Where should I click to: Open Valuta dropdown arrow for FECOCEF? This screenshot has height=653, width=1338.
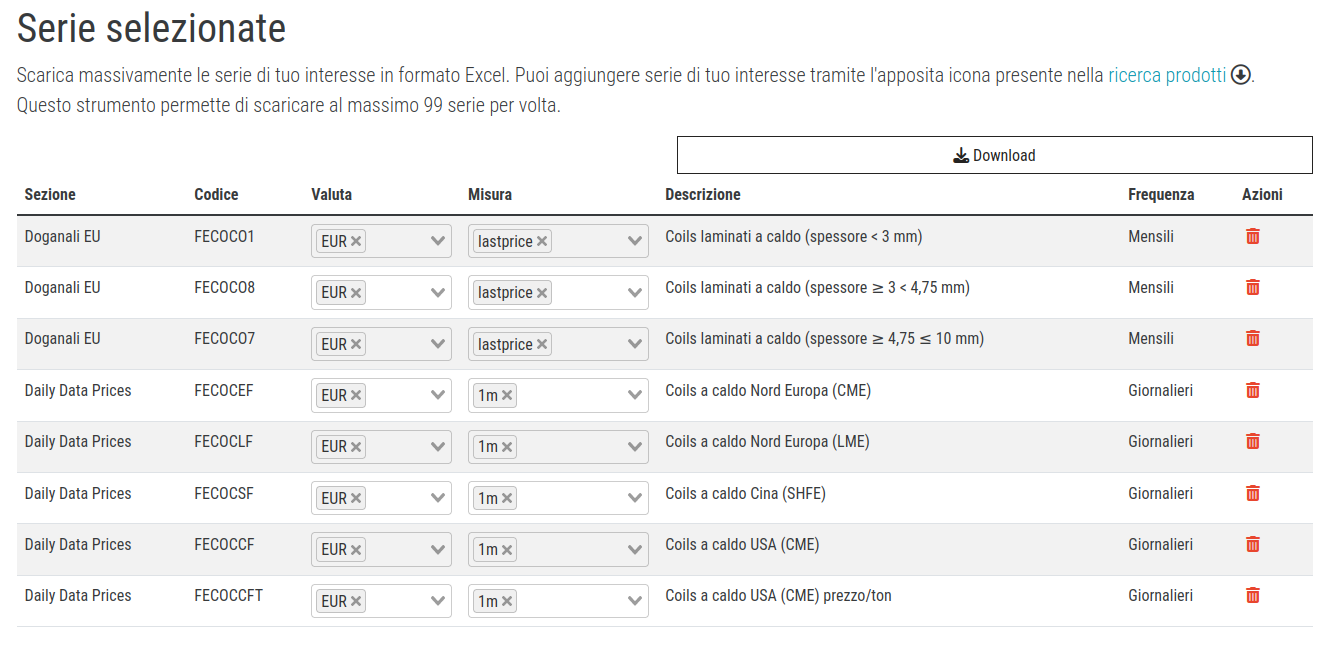pyautogui.click(x=438, y=395)
